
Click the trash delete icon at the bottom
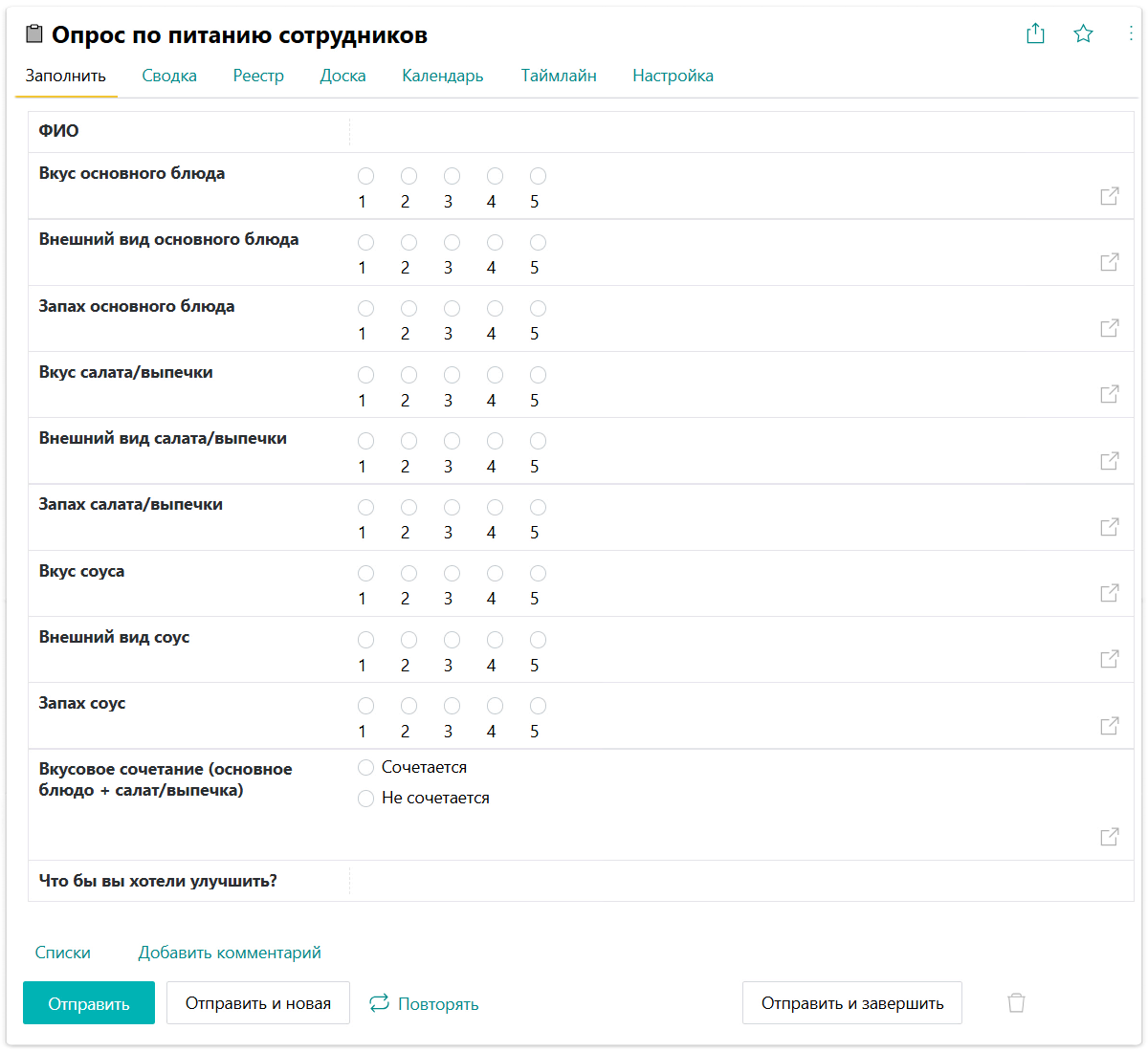tap(1016, 1003)
